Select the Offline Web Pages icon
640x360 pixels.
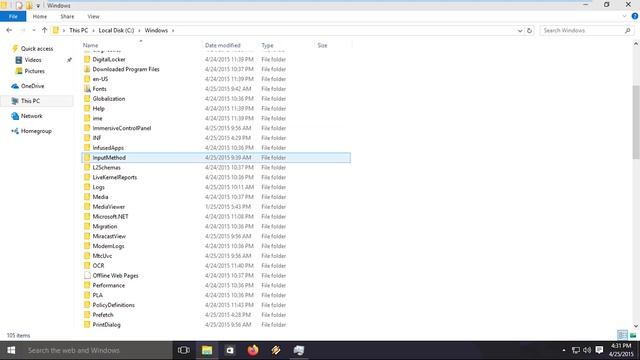click(x=87, y=276)
